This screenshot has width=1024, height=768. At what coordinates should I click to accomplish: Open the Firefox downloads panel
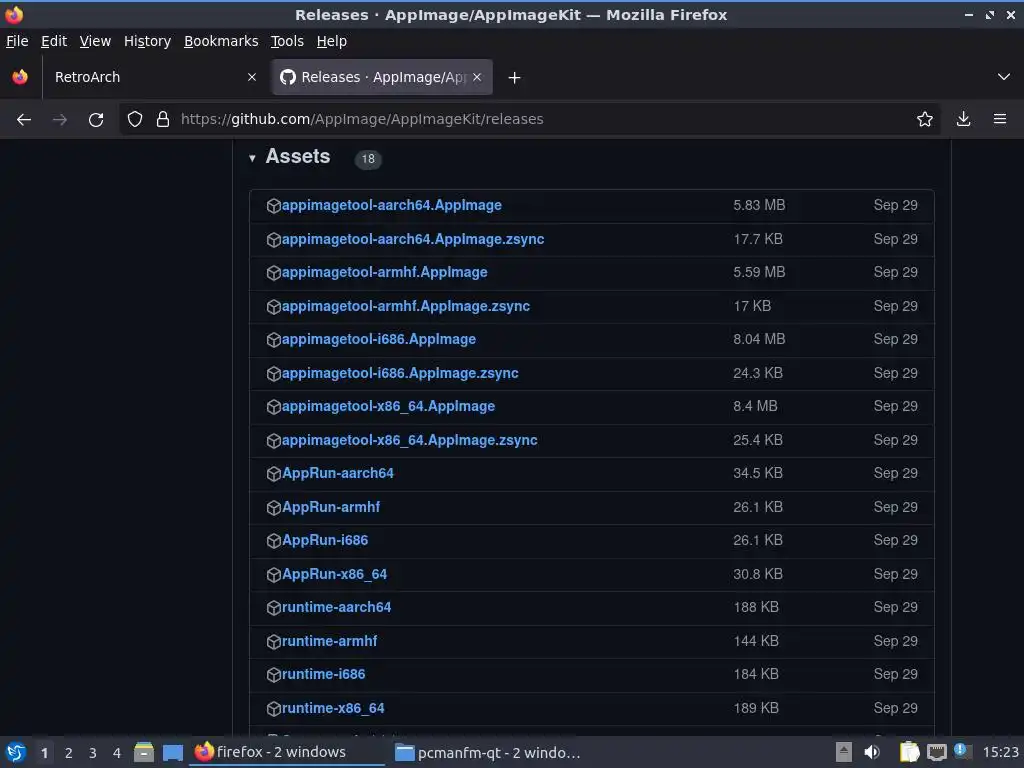[963, 120]
